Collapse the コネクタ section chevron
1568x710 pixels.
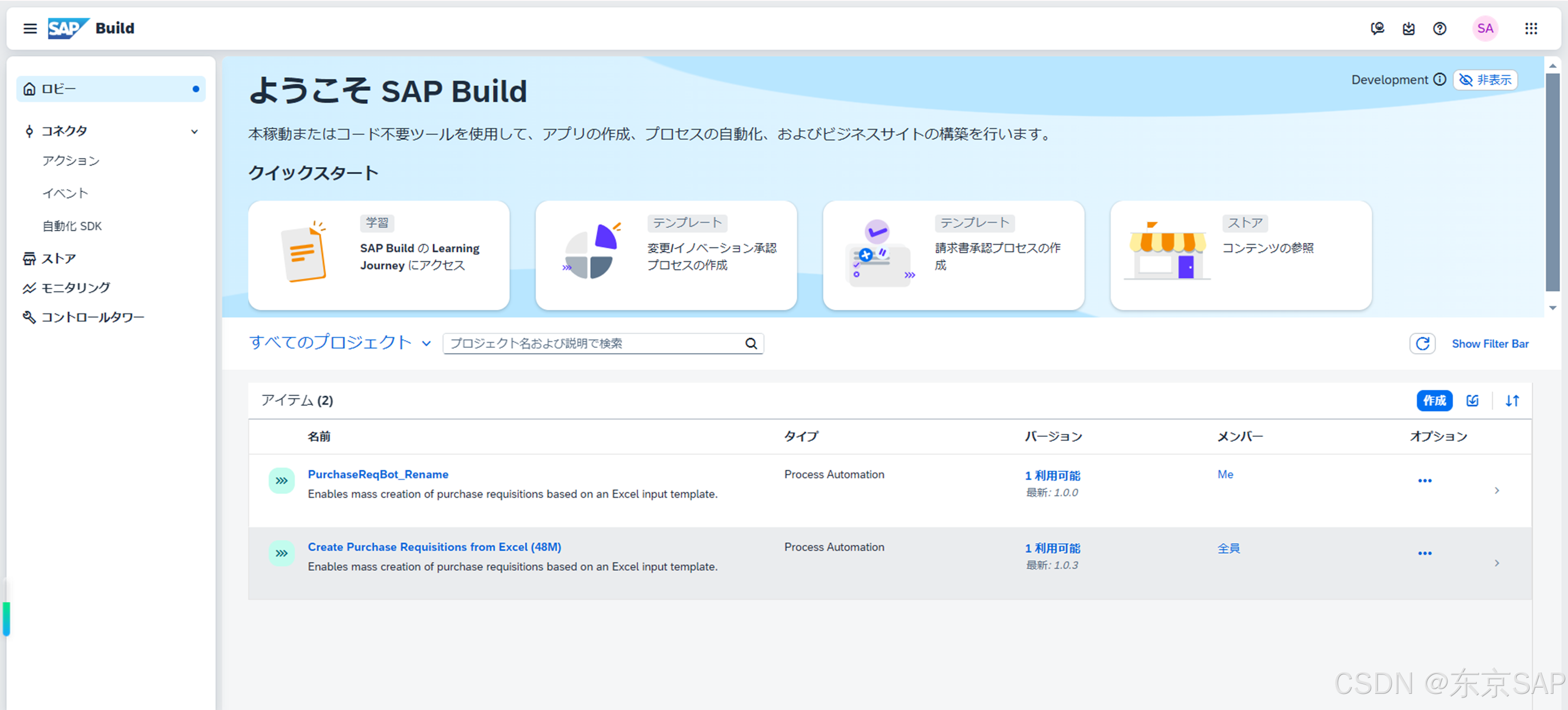[194, 132]
